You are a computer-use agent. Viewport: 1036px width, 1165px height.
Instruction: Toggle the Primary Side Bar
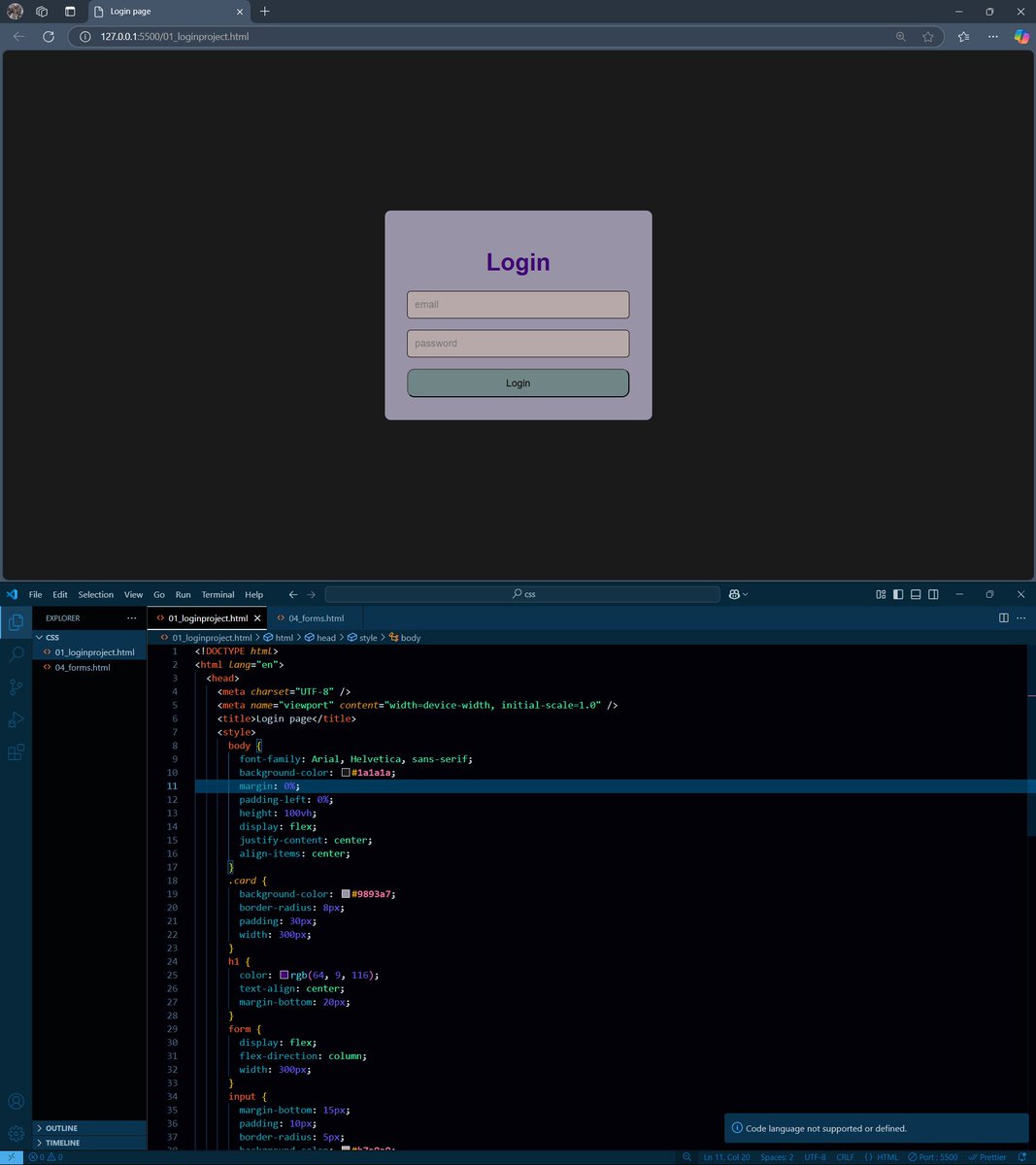[898, 594]
